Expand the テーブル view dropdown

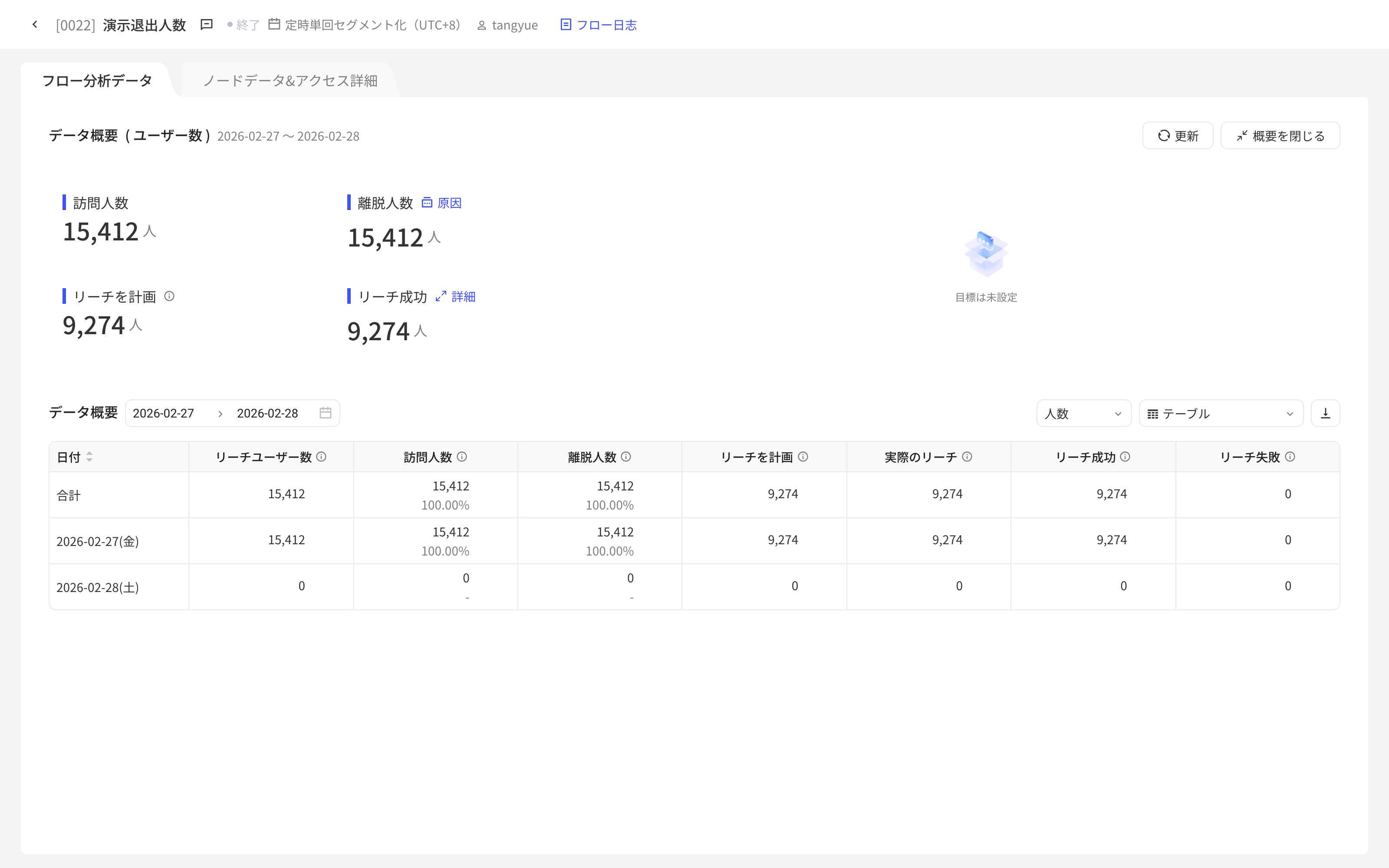[x=1221, y=413]
